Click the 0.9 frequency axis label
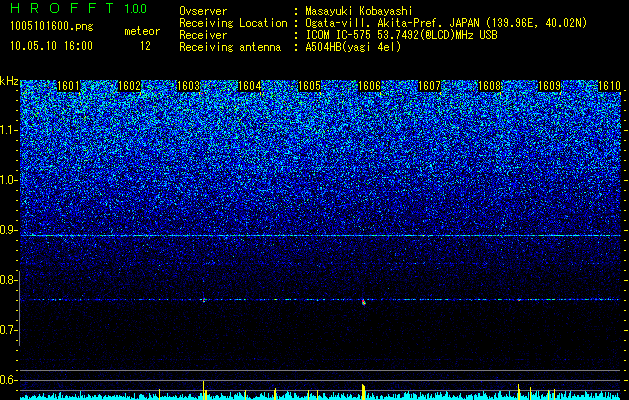629x400 pixels. (8, 230)
